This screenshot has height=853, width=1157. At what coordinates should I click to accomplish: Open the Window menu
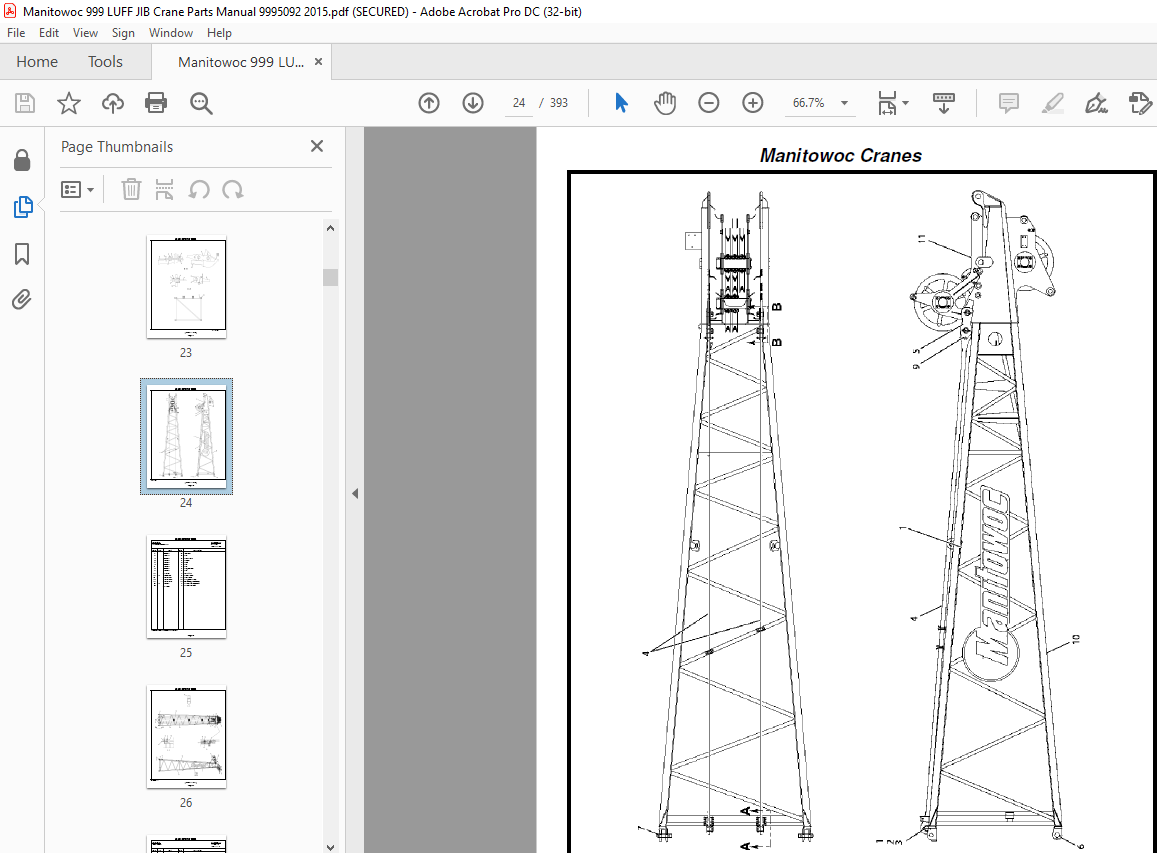170,32
